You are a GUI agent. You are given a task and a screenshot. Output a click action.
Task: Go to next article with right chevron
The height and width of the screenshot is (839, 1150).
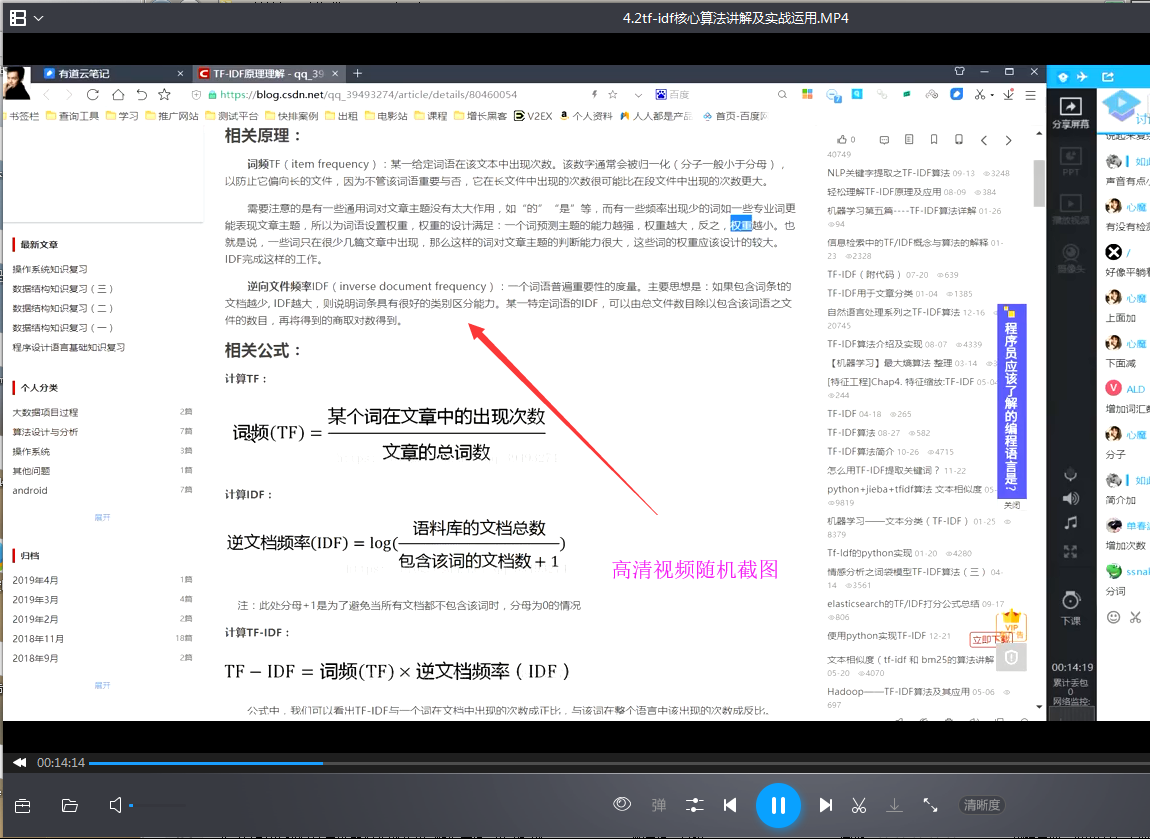point(1008,140)
